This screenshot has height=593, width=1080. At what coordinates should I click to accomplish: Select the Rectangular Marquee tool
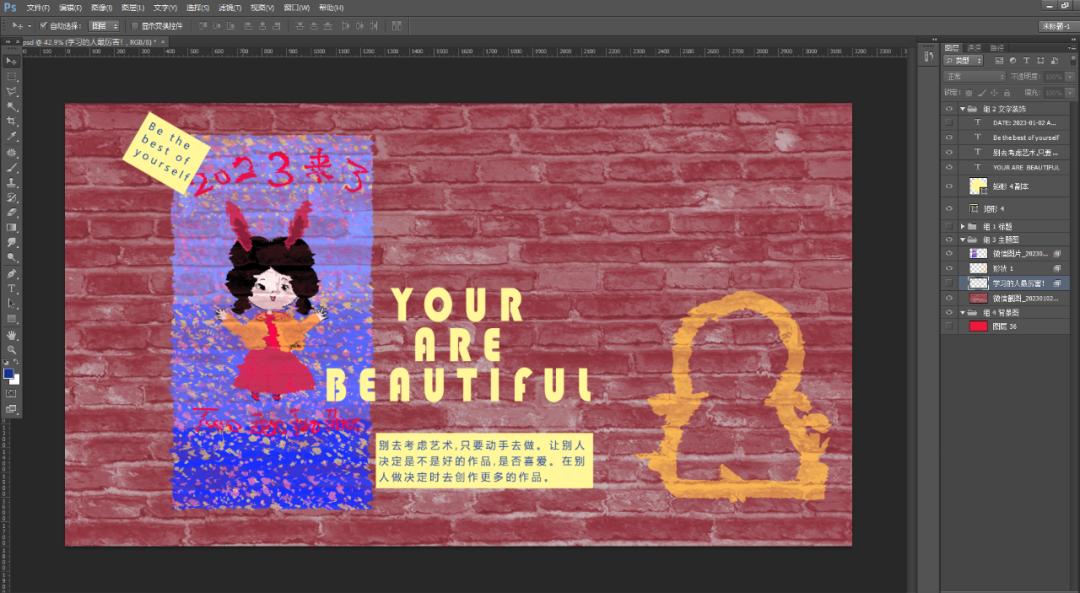tap(11, 76)
